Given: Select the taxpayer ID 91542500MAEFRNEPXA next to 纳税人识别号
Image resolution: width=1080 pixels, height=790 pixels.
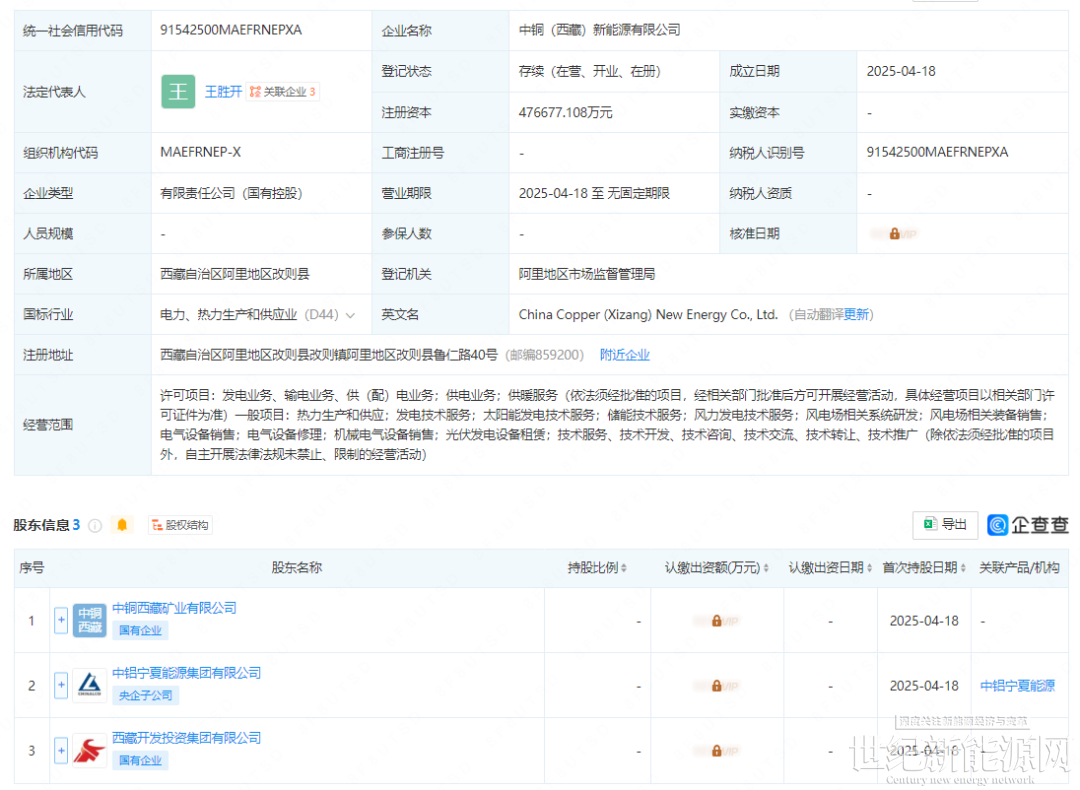Looking at the screenshot, I should [937, 152].
